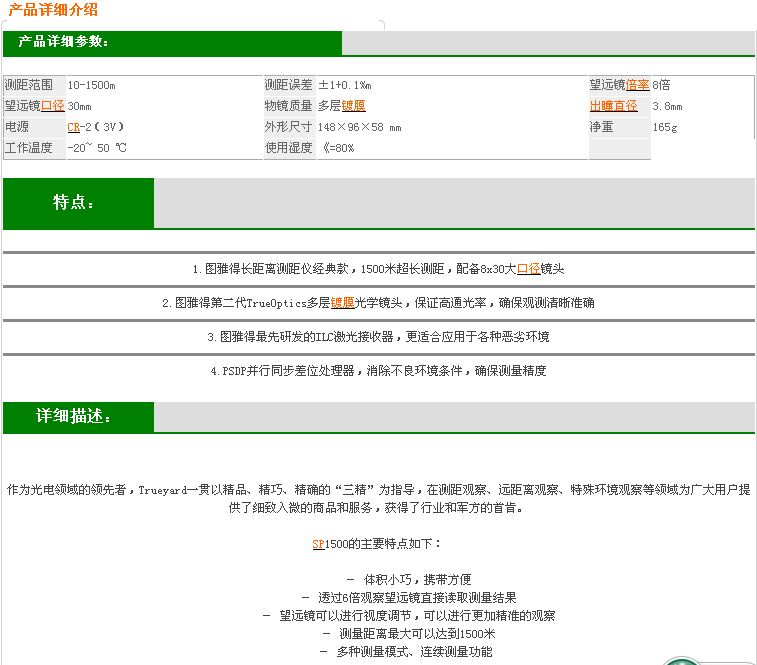Select feature line 3 about ILC激光接收器
The image size is (757, 665).
pyautogui.click(x=378, y=337)
